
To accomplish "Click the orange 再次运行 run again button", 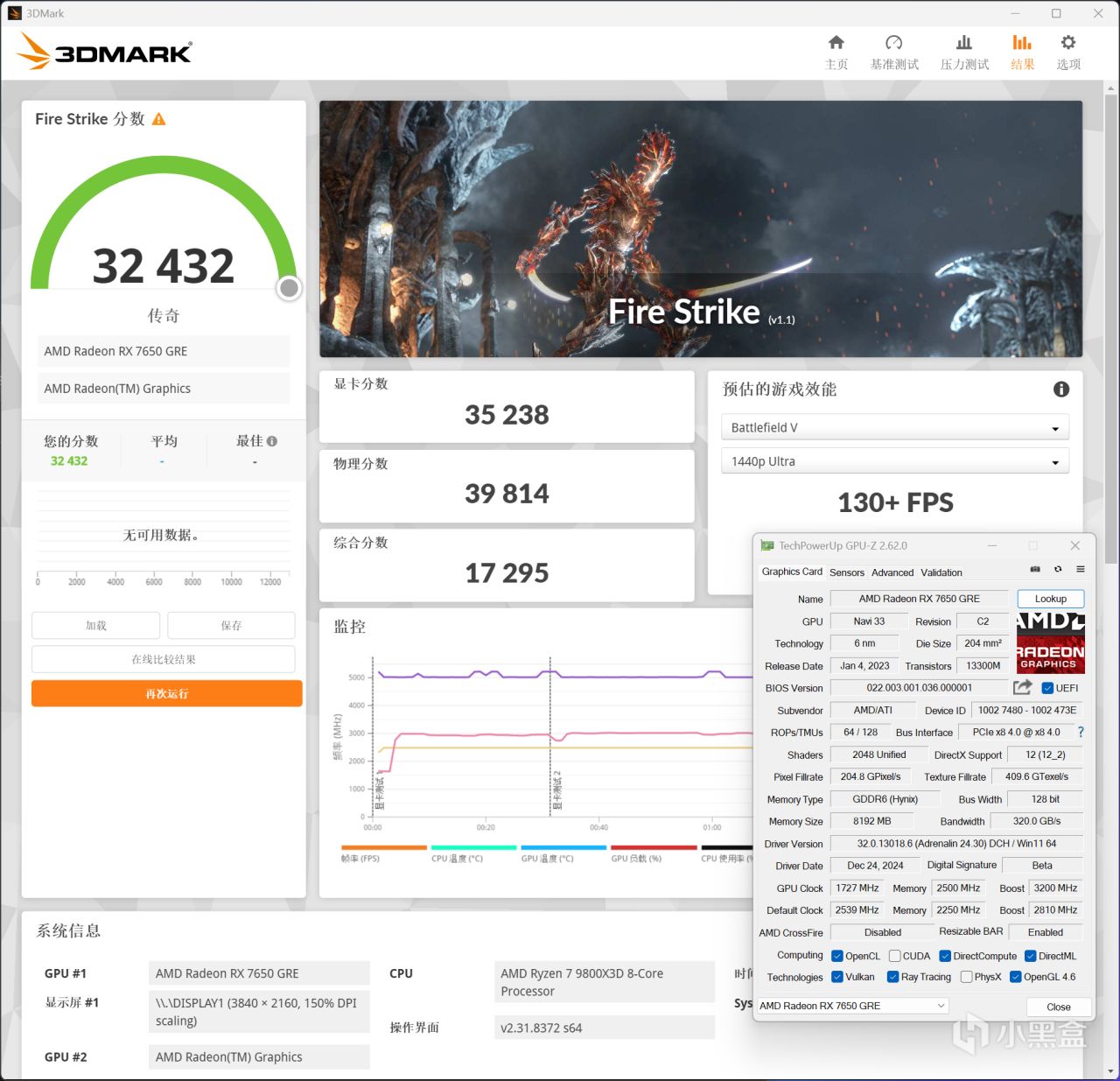I will click(x=167, y=693).
